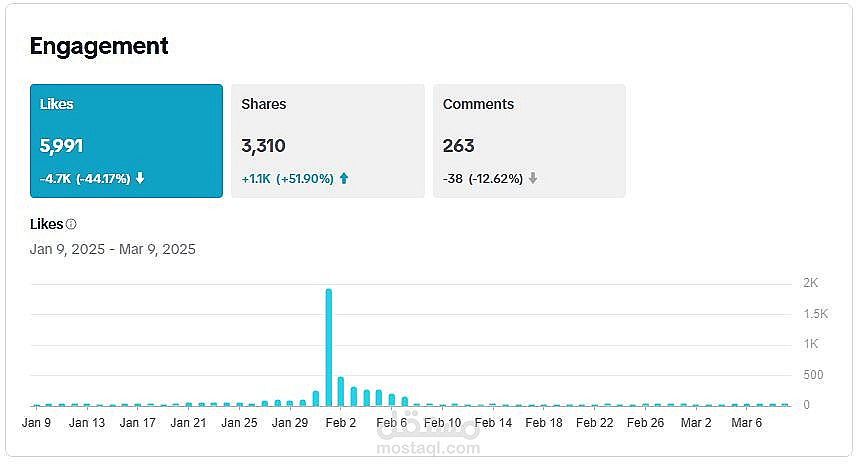Select the Likes metric card
Screen dimensions: 857x466
click(126, 140)
